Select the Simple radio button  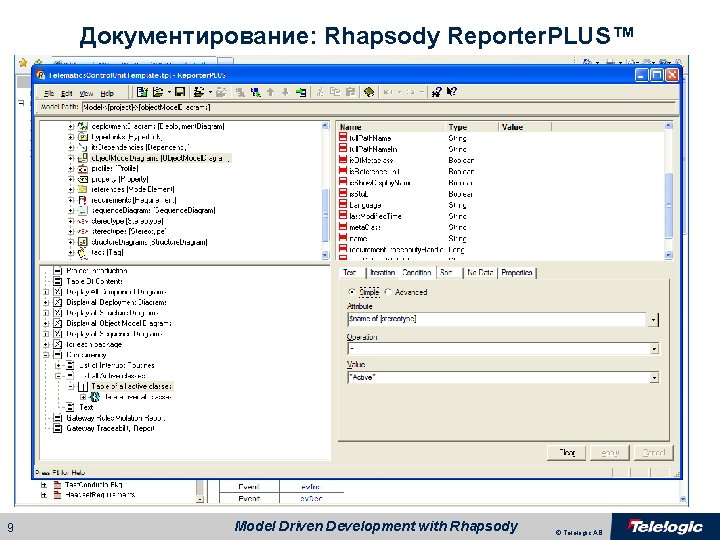point(351,292)
